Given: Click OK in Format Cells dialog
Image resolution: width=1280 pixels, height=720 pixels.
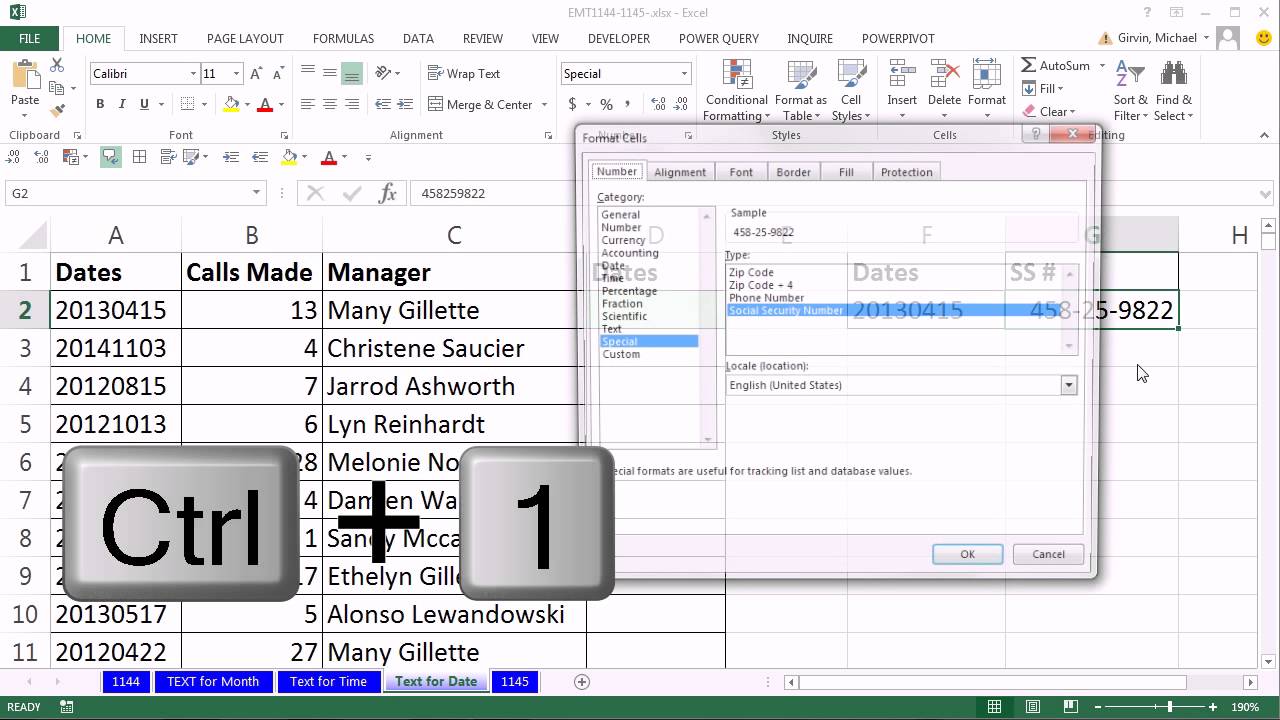Looking at the screenshot, I should coord(967,554).
